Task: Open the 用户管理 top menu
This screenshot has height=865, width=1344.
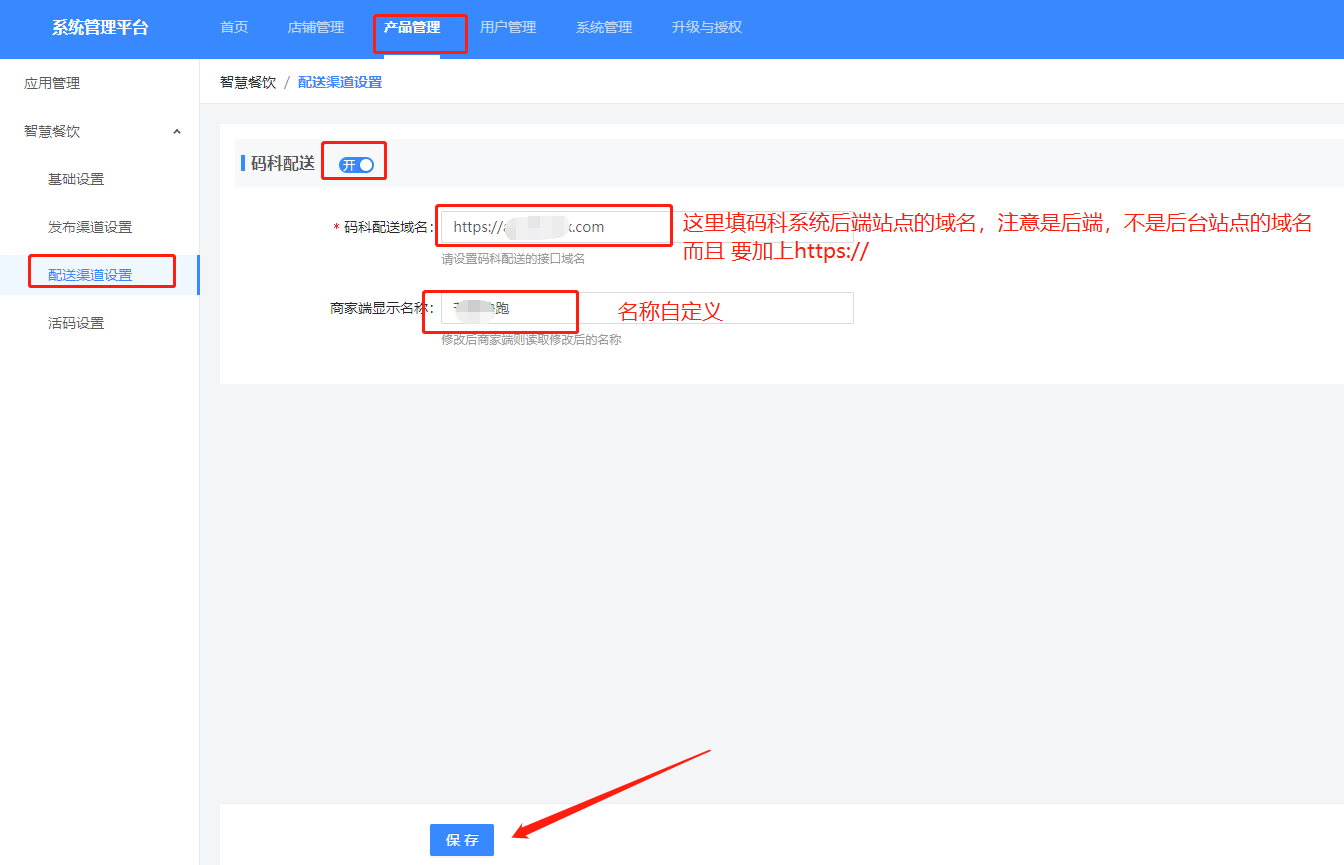Action: (x=508, y=28)
